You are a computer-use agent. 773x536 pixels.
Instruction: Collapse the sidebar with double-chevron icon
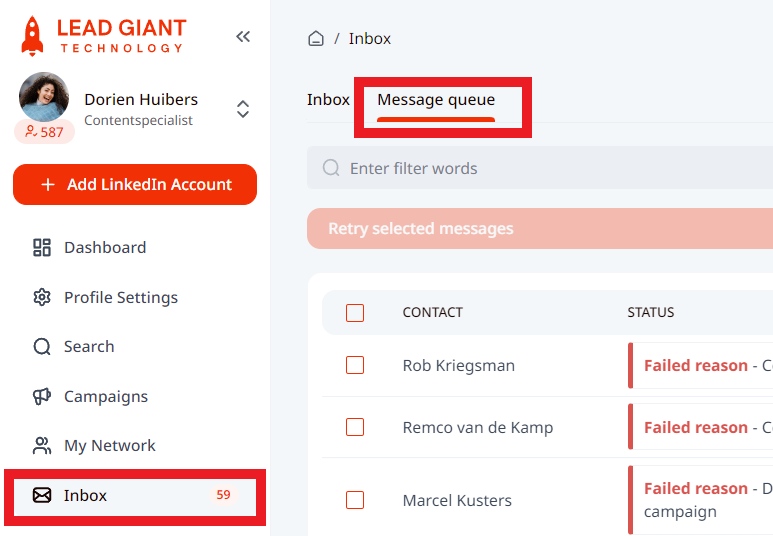pyautogui.click(x=243, y=37)
